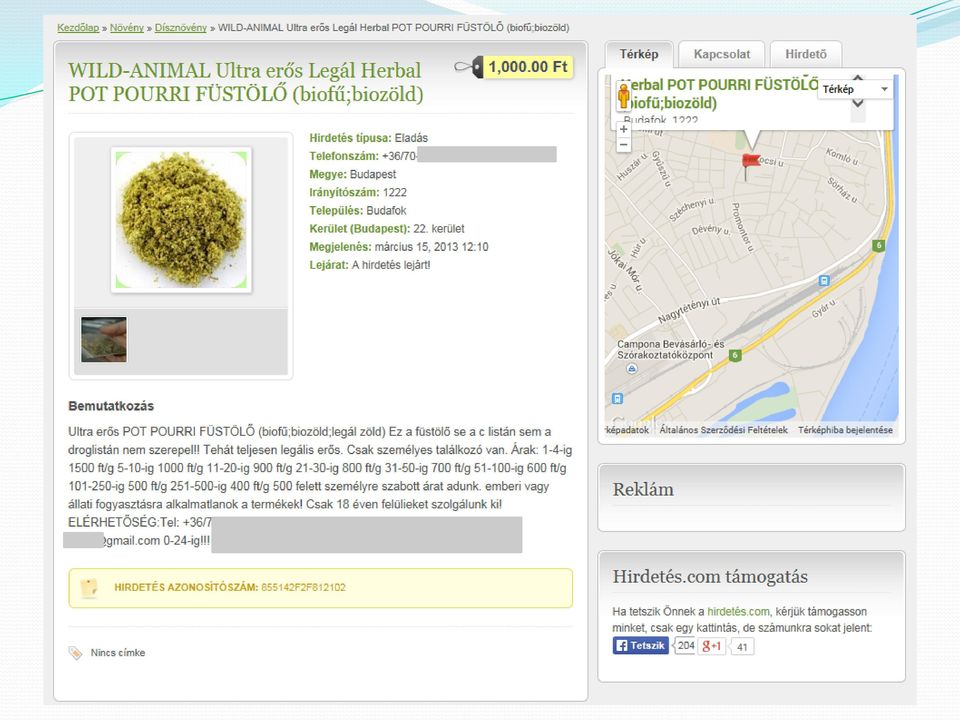The height and width of the screenshot is (720, 960).
Task: Click the tag icon beside Nincs címke
Action: coord(75,653)
